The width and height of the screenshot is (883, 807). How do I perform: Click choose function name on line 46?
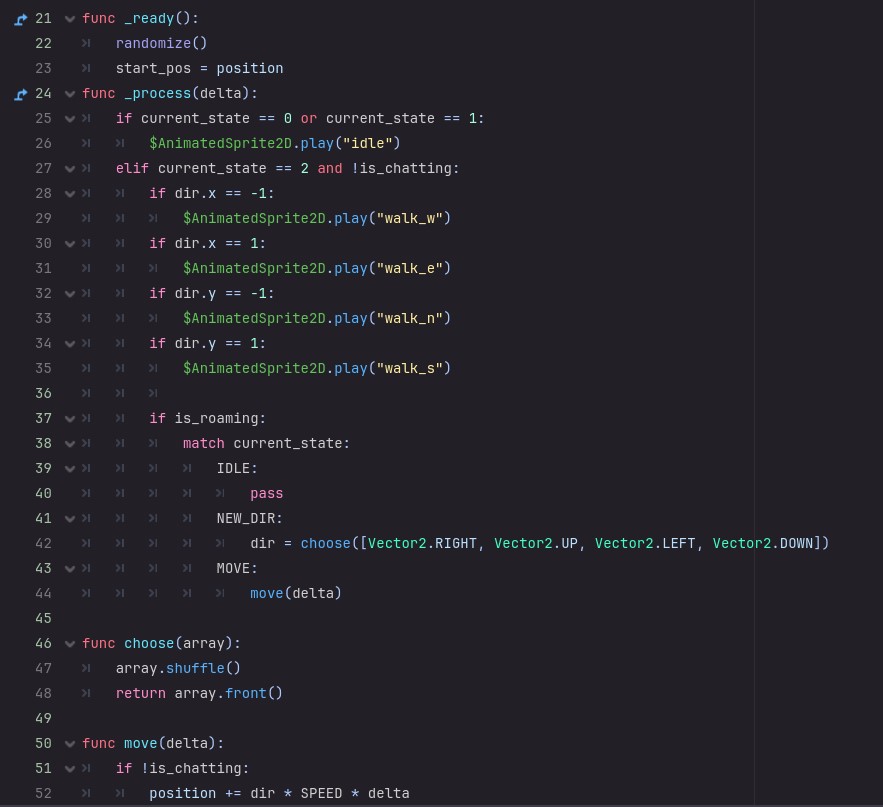(x=149, y=643)
